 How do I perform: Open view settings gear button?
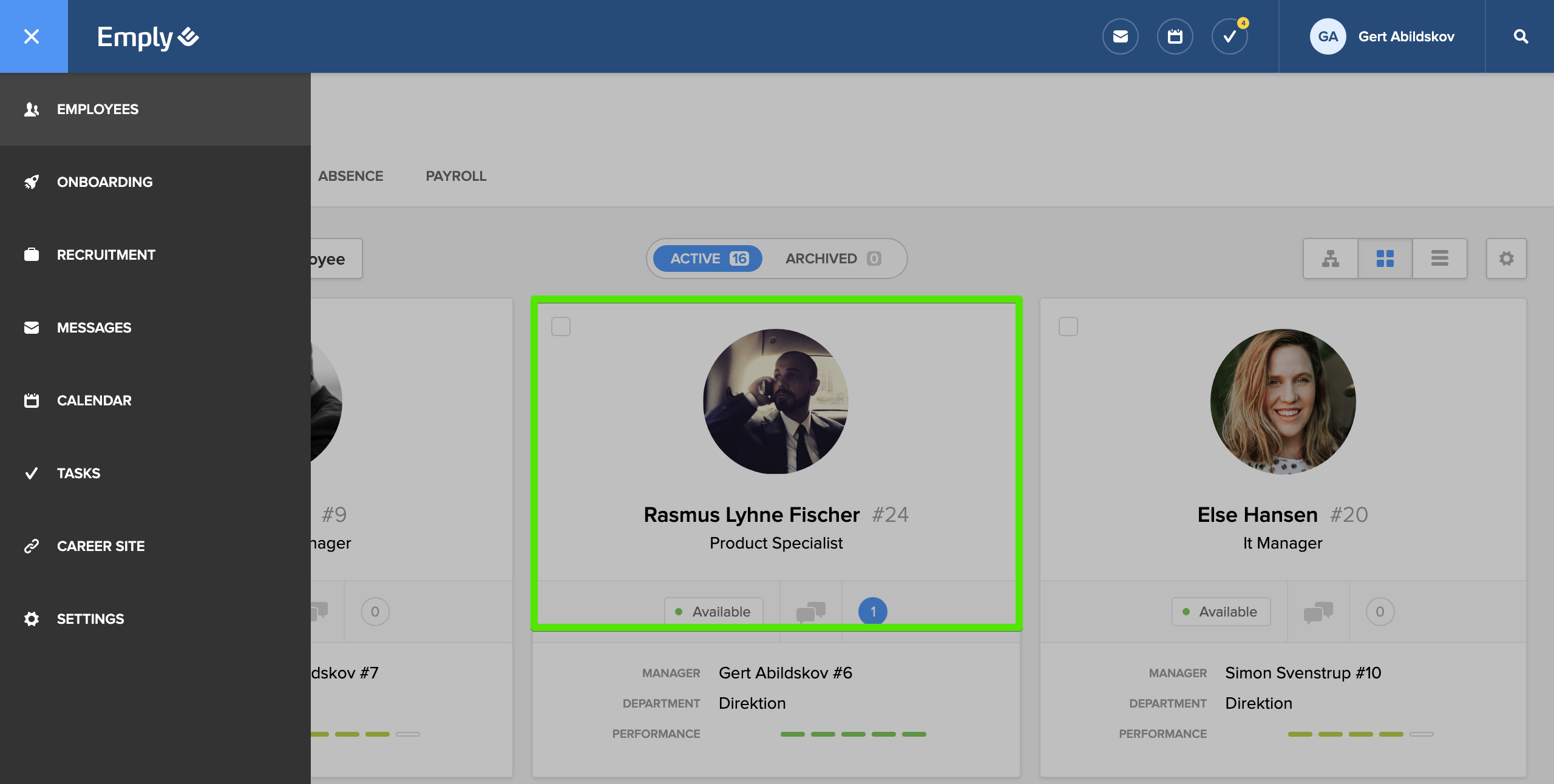1506,259
